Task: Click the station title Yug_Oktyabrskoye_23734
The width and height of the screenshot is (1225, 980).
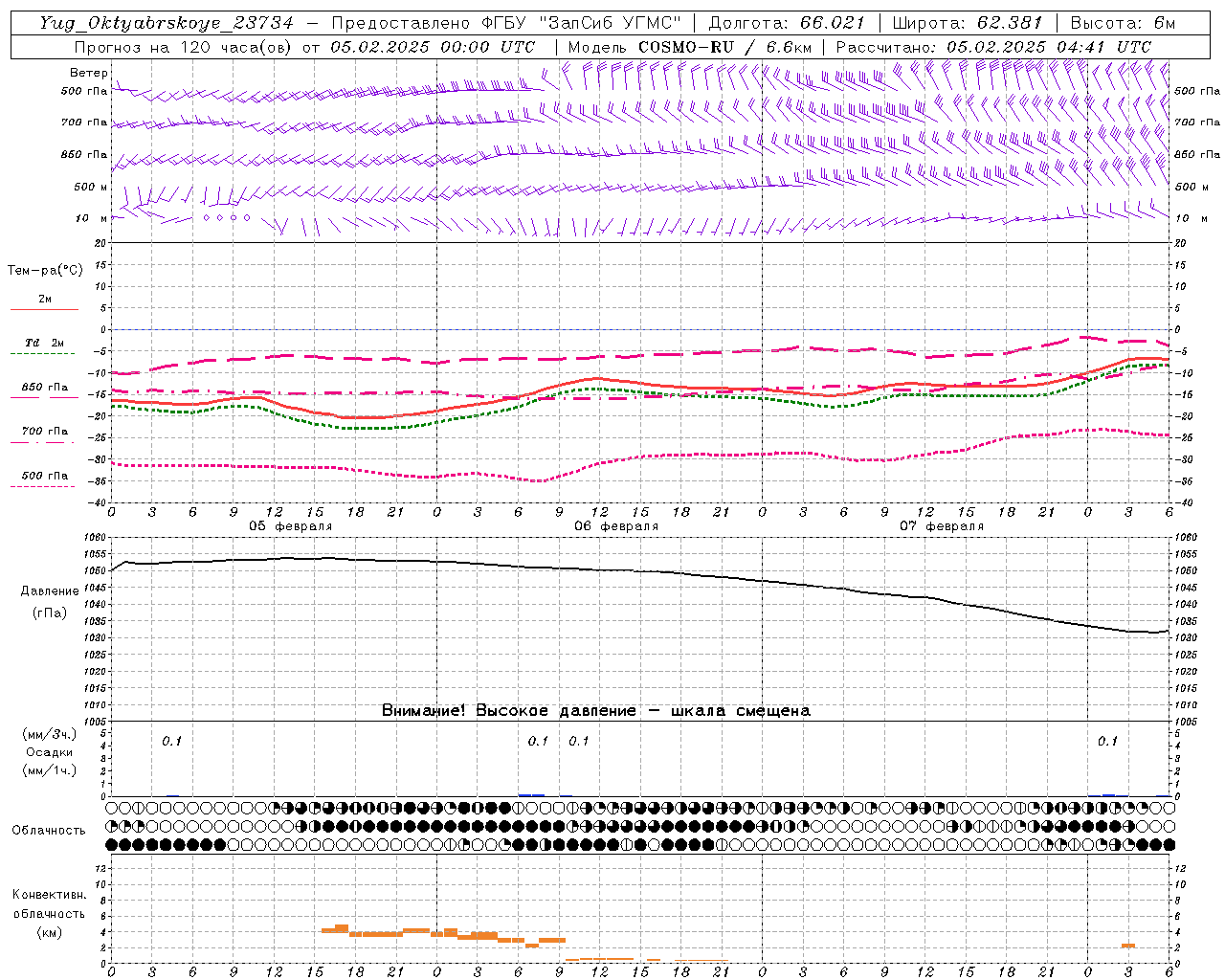Action: [x=167, y=24]
